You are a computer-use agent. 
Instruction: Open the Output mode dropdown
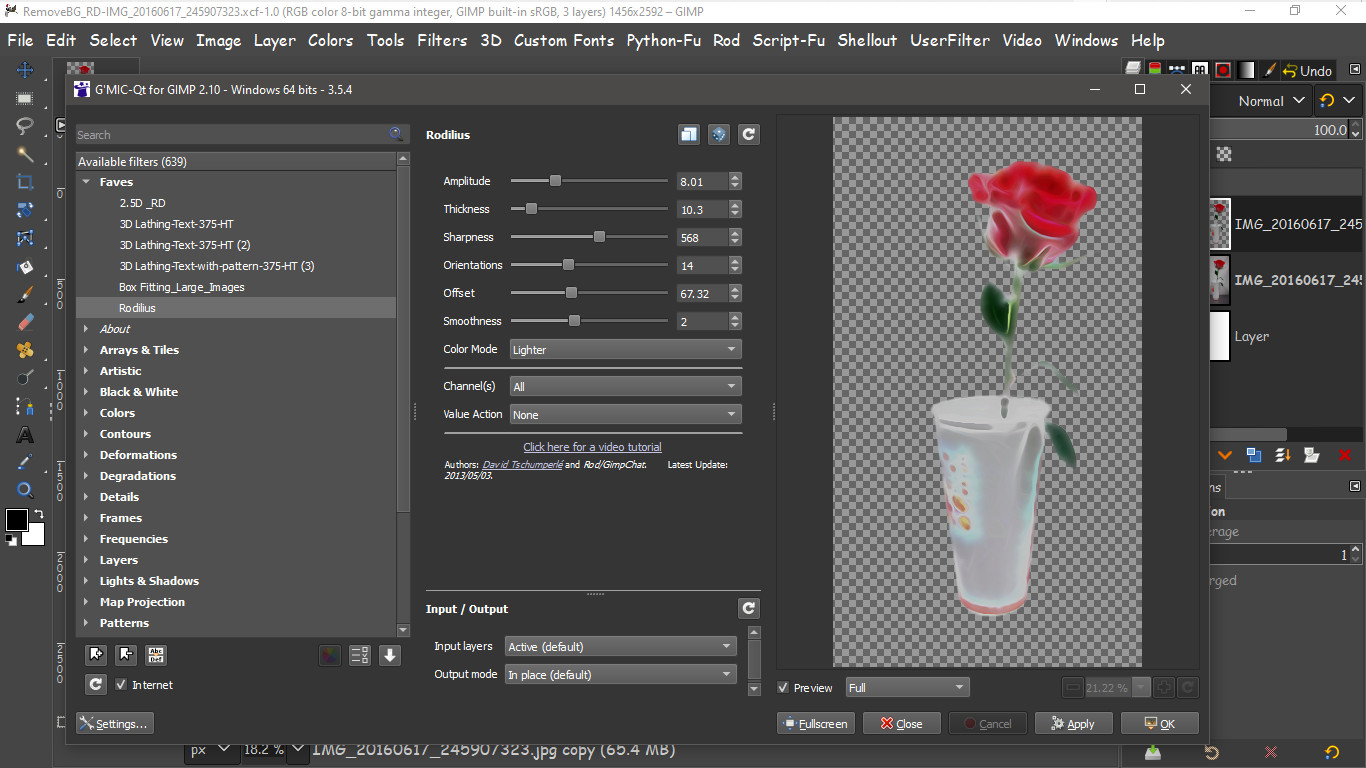(620, 675)
